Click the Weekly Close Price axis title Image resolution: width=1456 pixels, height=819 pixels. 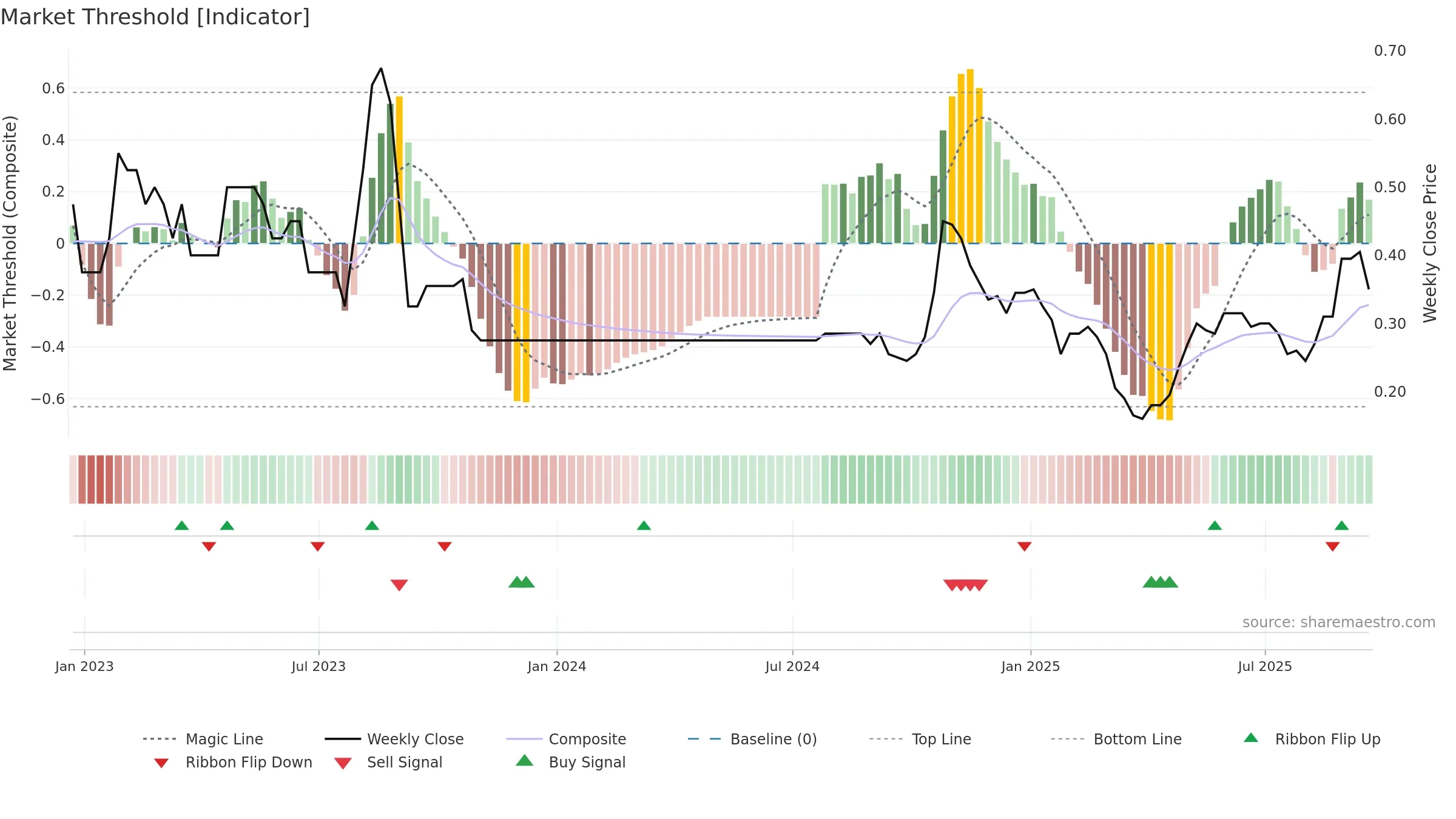pos(1430,243)
